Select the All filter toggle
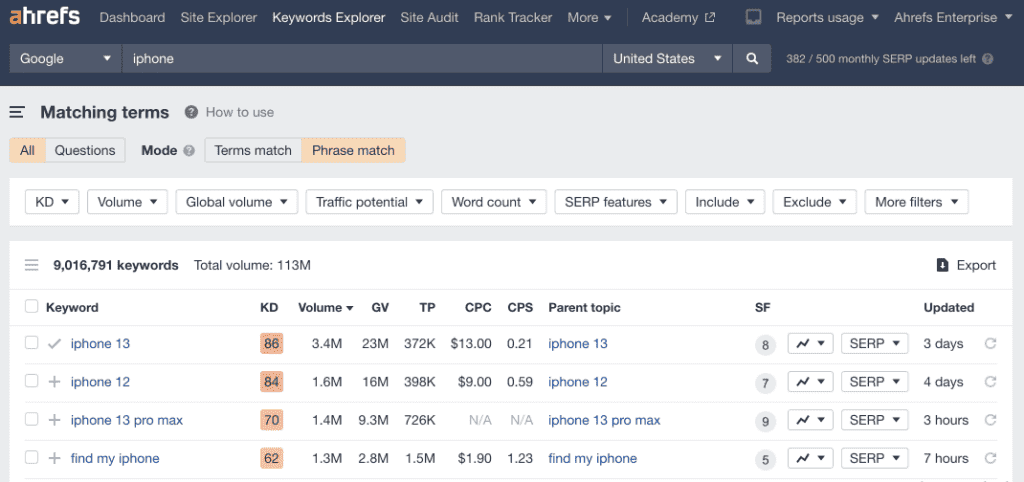 [27, 150]
